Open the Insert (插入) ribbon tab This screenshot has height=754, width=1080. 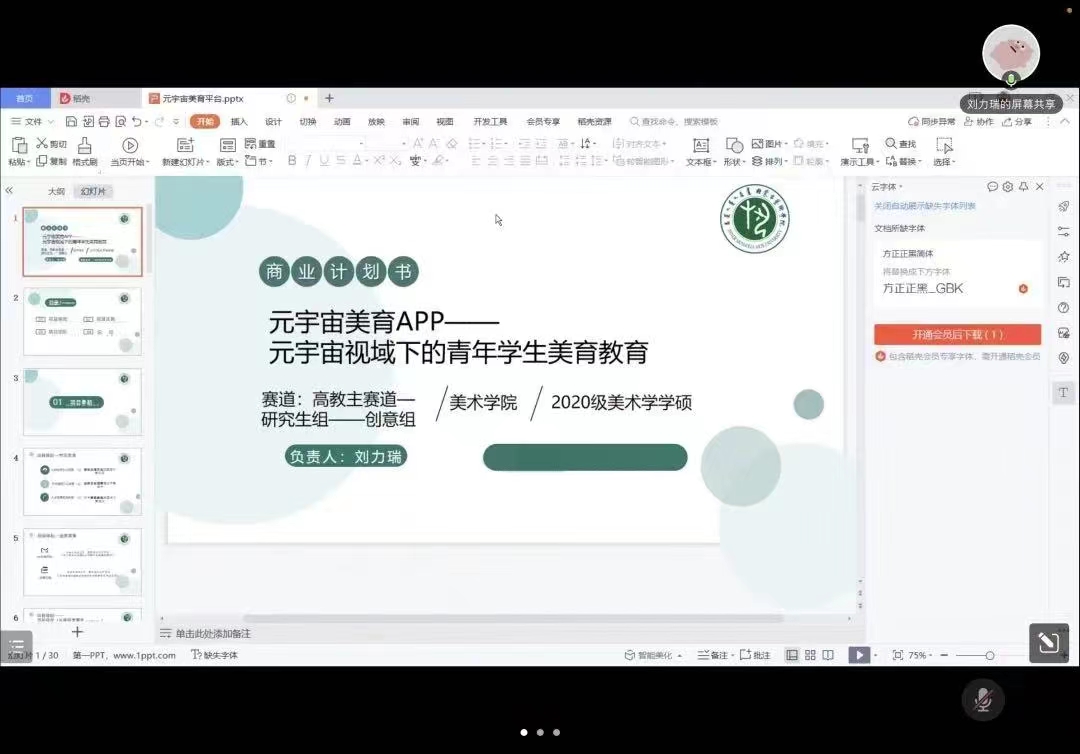coord(239,122)
